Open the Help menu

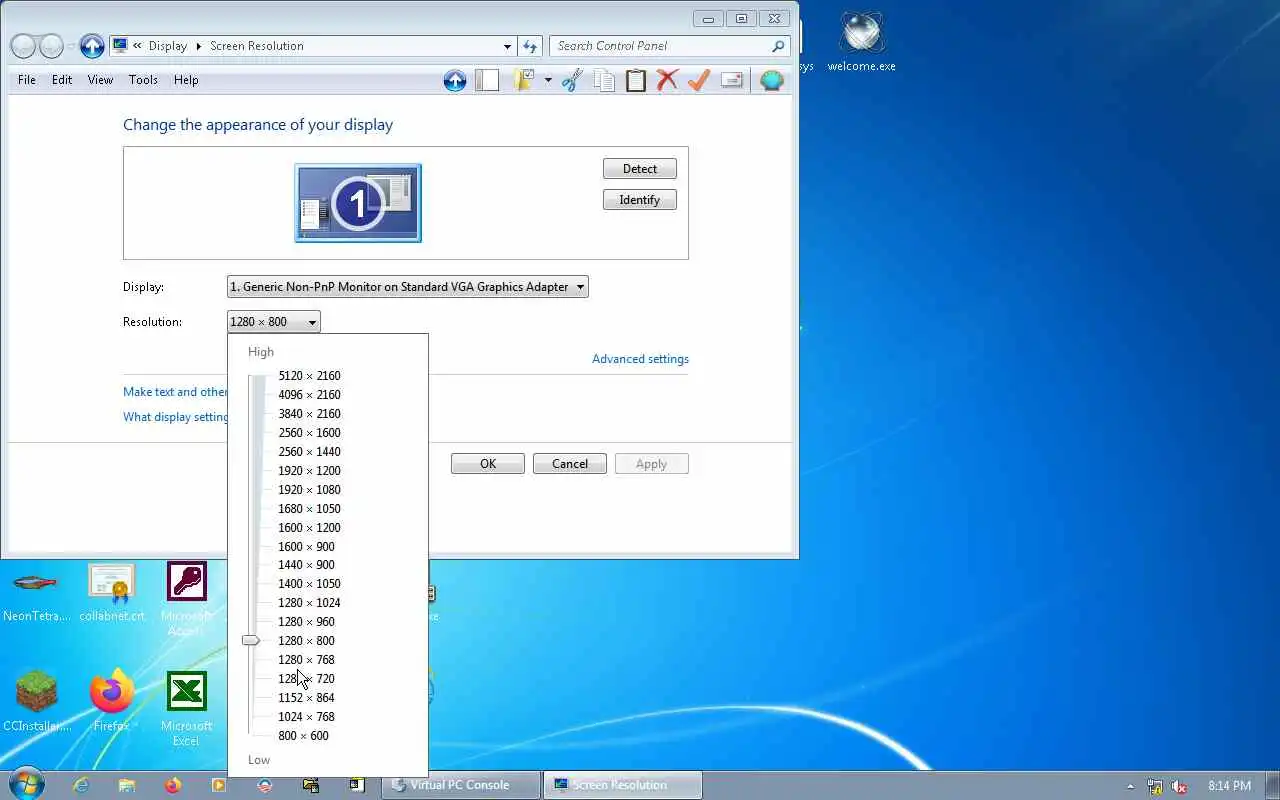pyautogui.click(x=186, y=80)
